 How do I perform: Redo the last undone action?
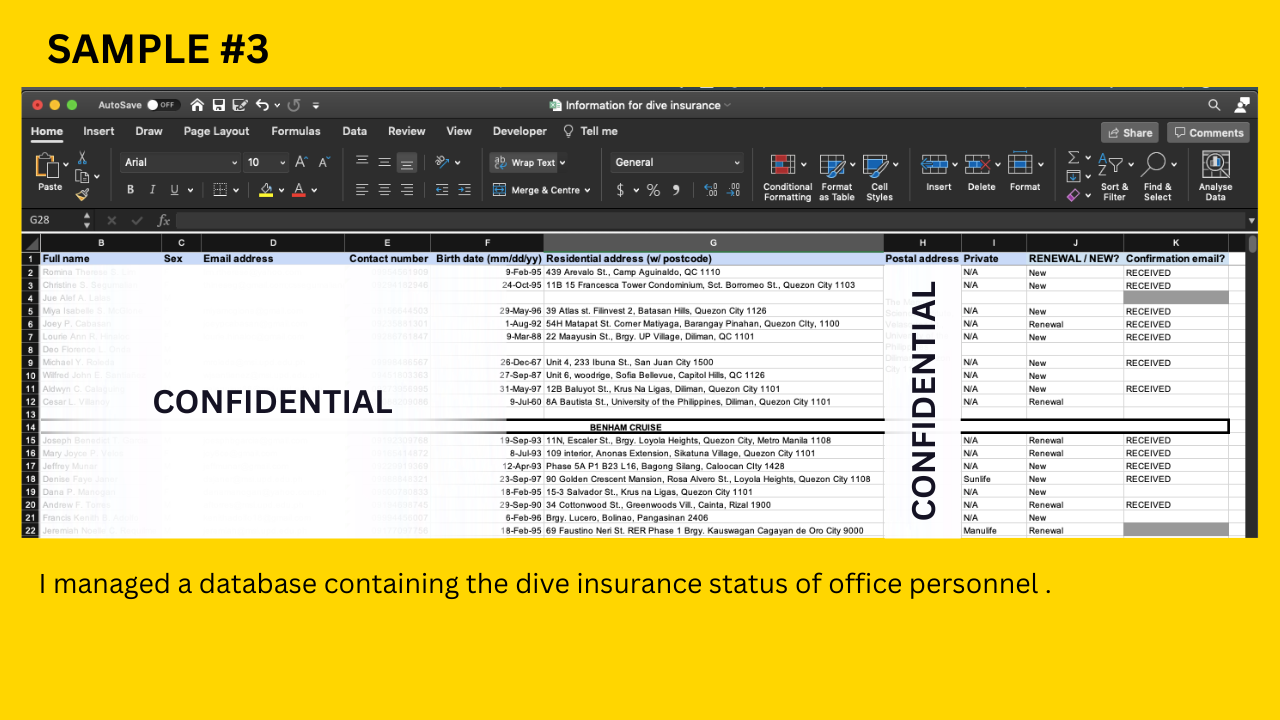click(x=294, y=105)
